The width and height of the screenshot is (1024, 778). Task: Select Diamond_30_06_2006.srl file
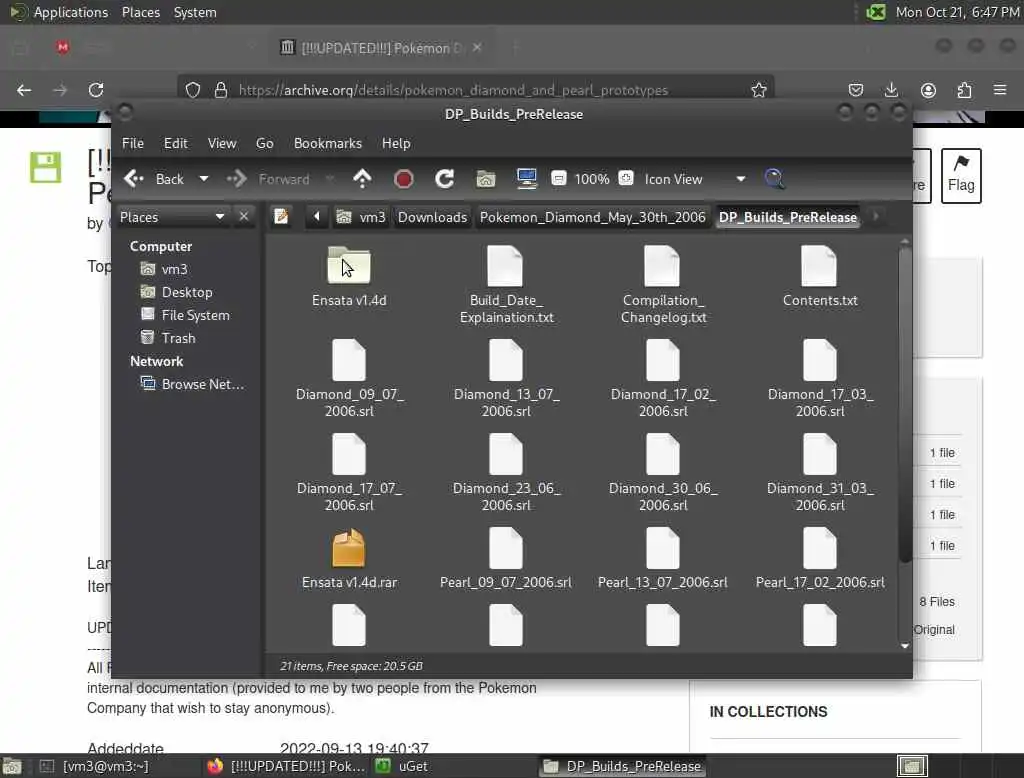coord(663,473)
